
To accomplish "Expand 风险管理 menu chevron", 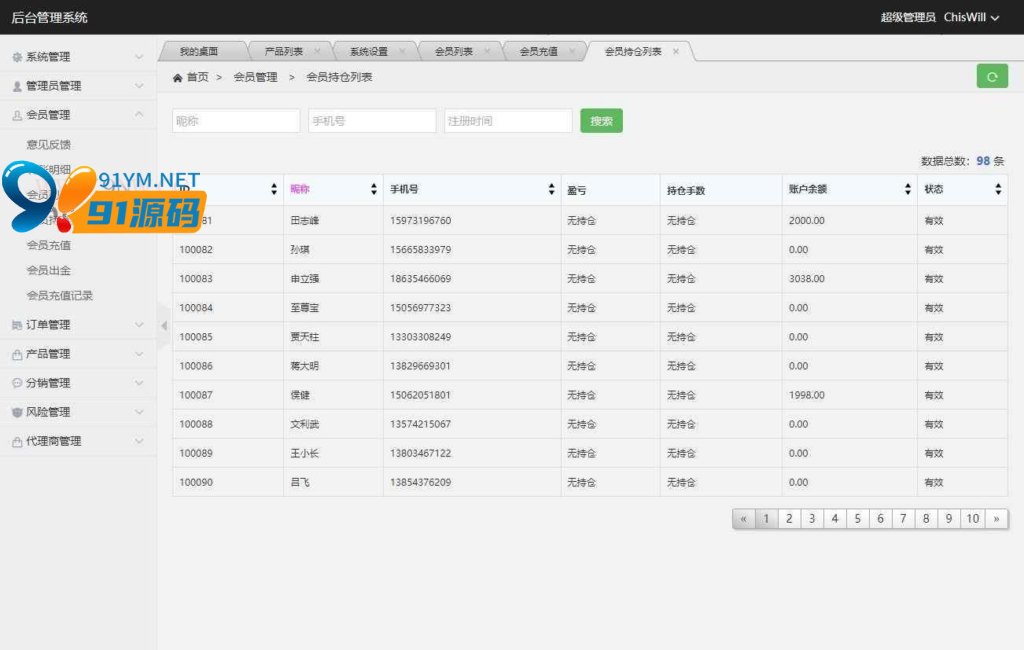I will tap(139, 412).
